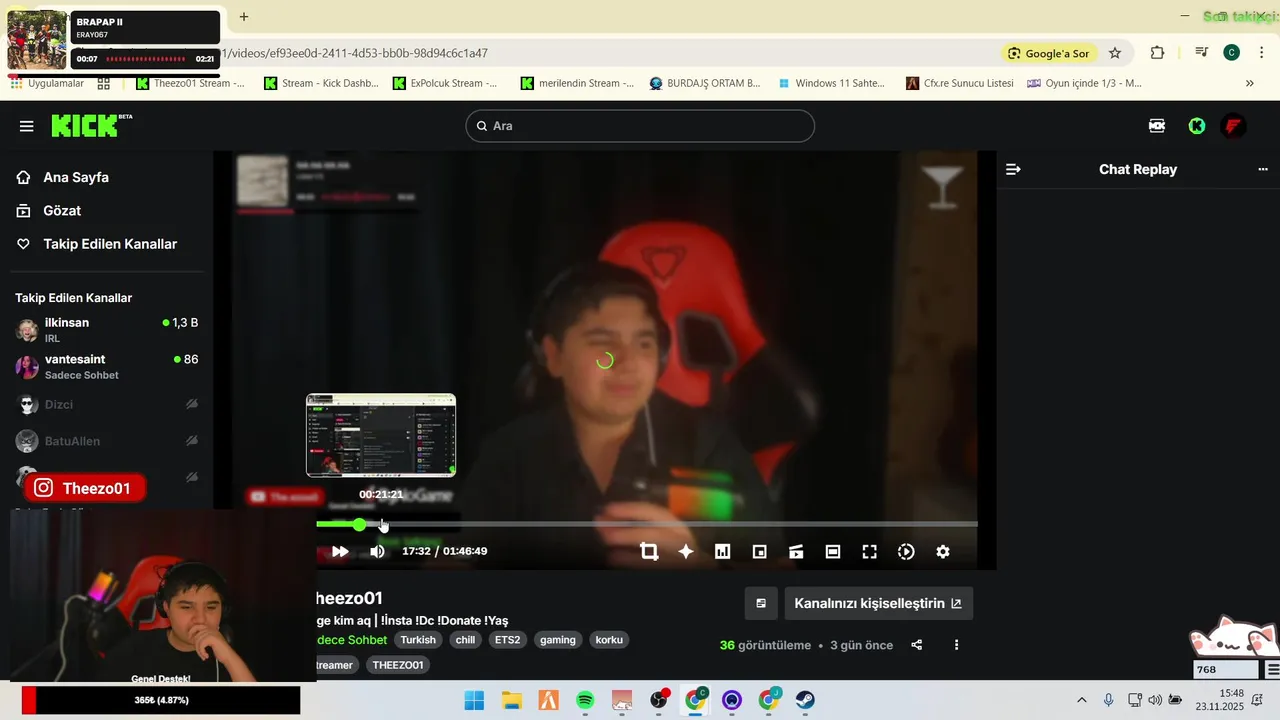Share this video via share icon

[917, 645]
